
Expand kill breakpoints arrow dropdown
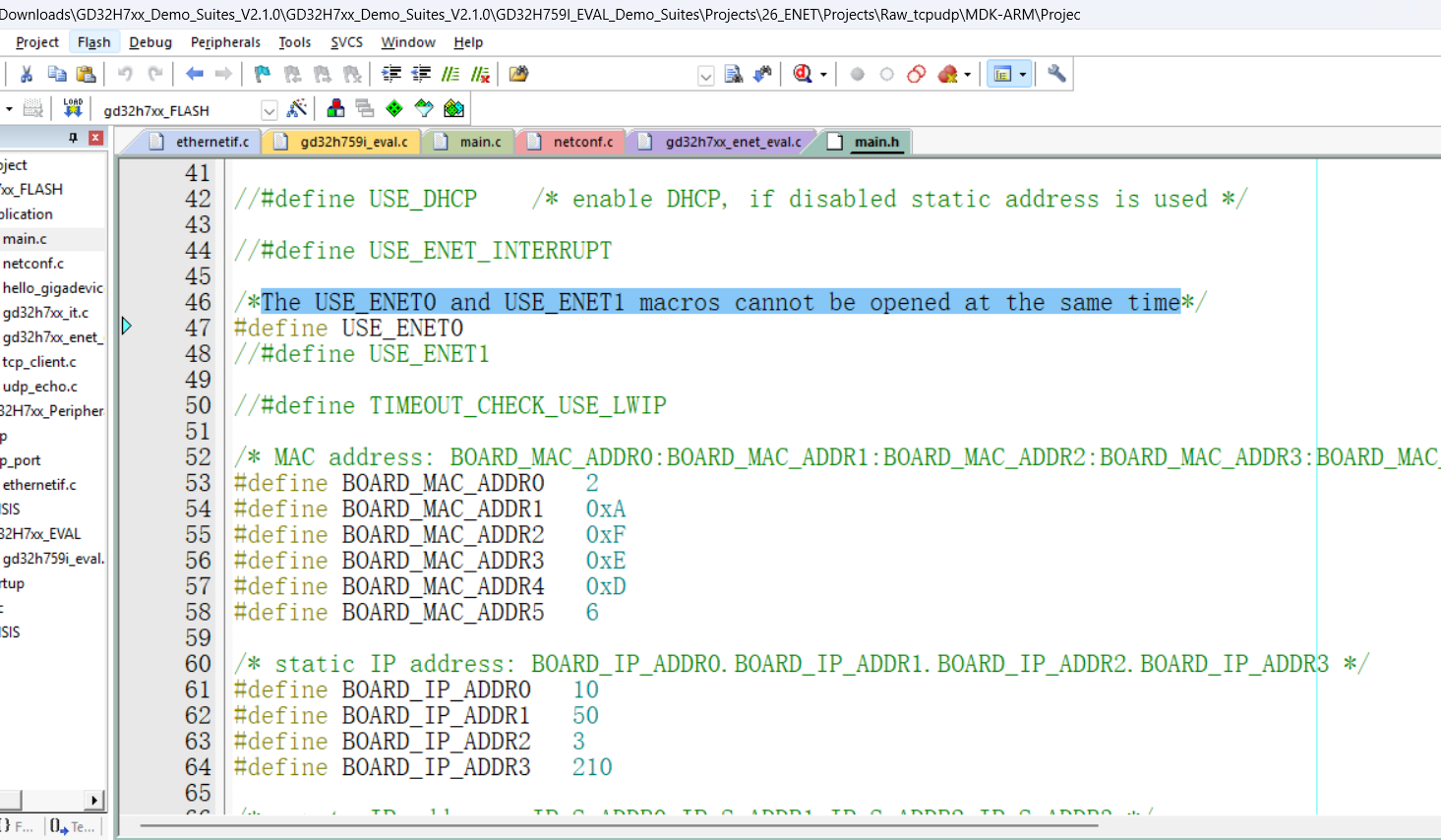point(967,75)
